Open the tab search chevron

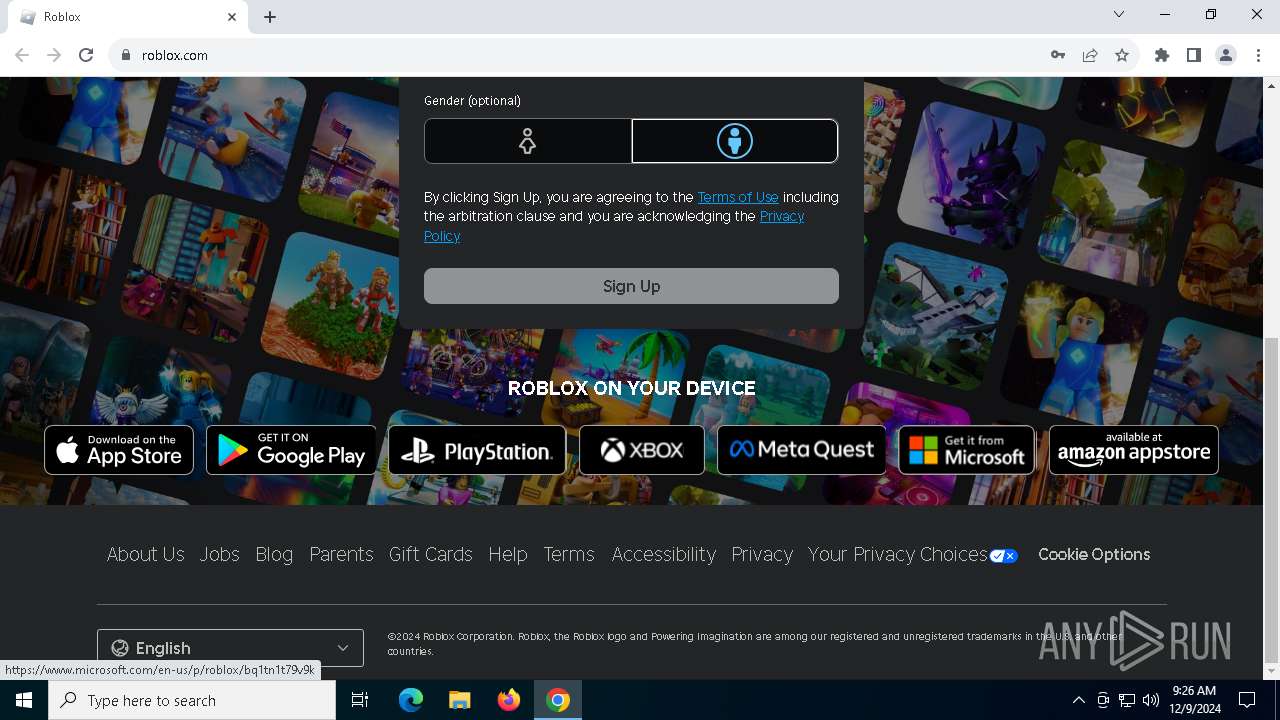1119,14
